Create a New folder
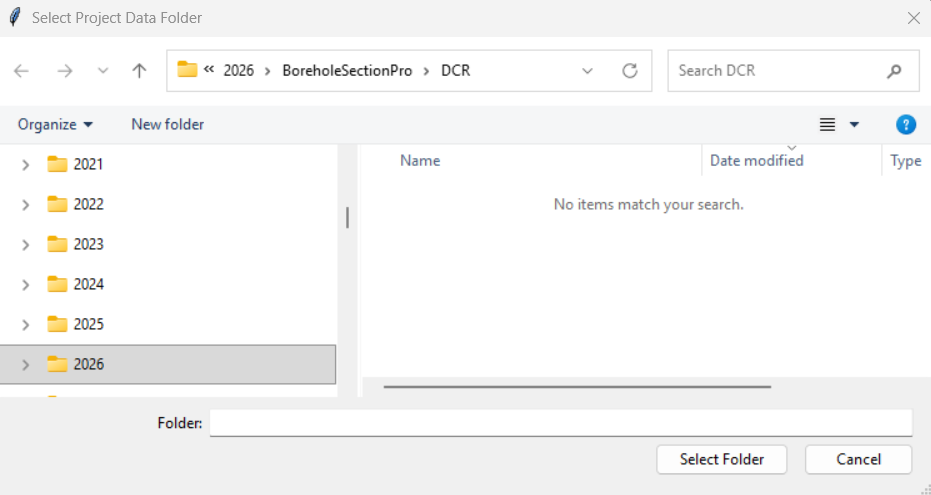This screenshot has width=931, height=495. coord(167,124)
